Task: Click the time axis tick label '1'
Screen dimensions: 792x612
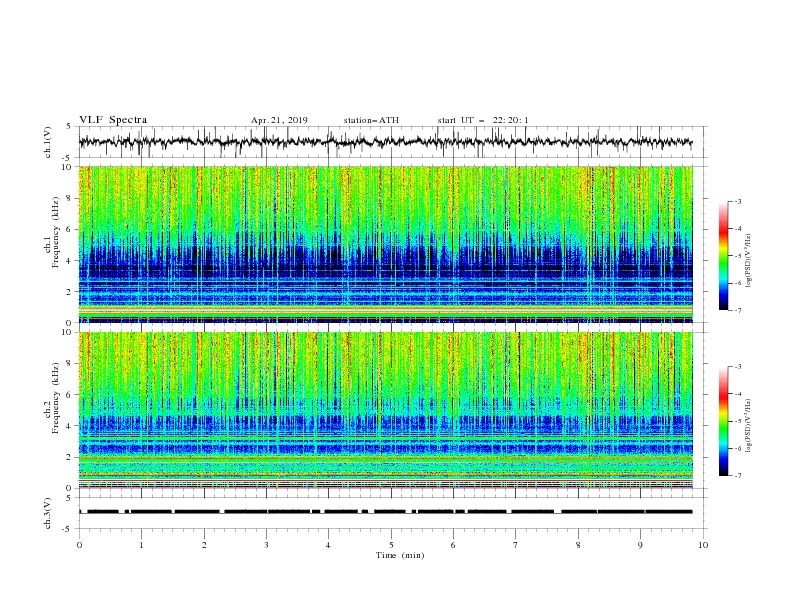Action: (x=141, y=545)
